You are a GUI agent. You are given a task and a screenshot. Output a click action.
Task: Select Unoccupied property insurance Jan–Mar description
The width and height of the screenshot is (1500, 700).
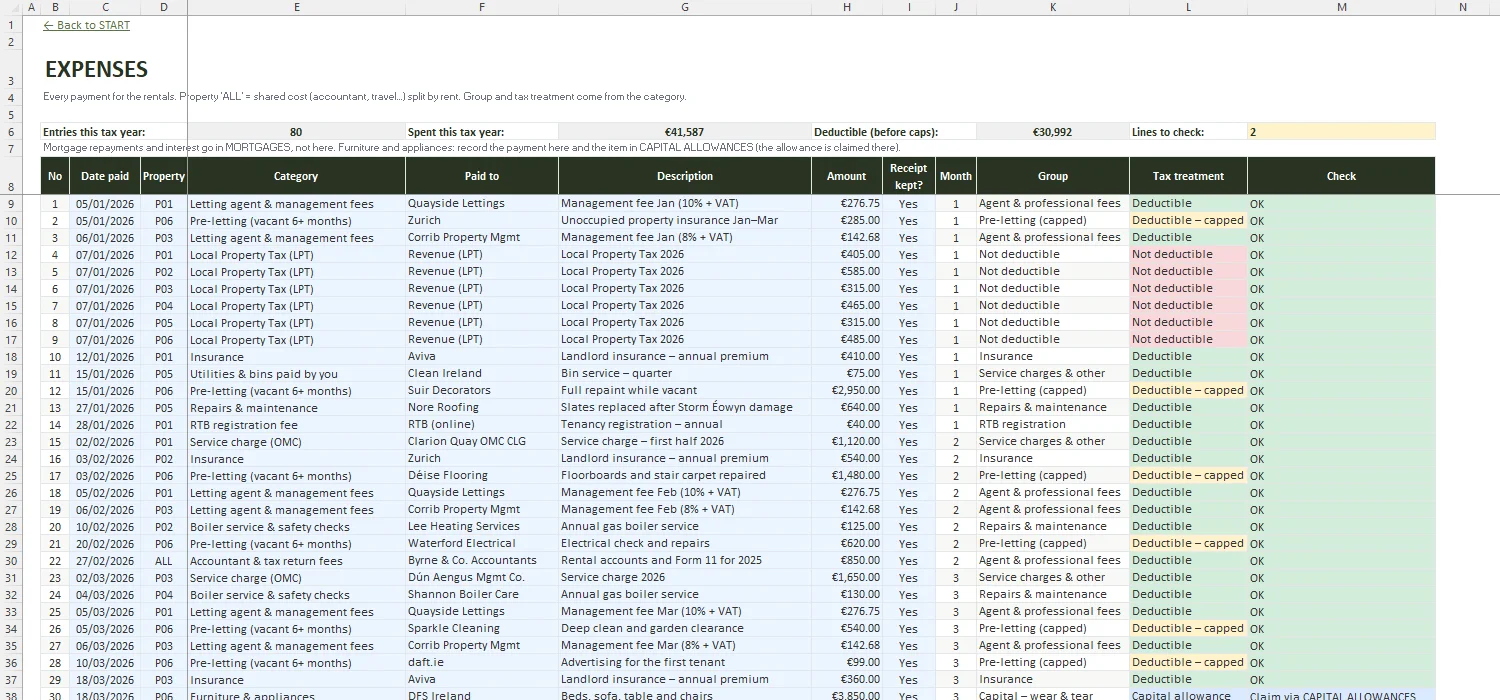click(x=684, y=220)
